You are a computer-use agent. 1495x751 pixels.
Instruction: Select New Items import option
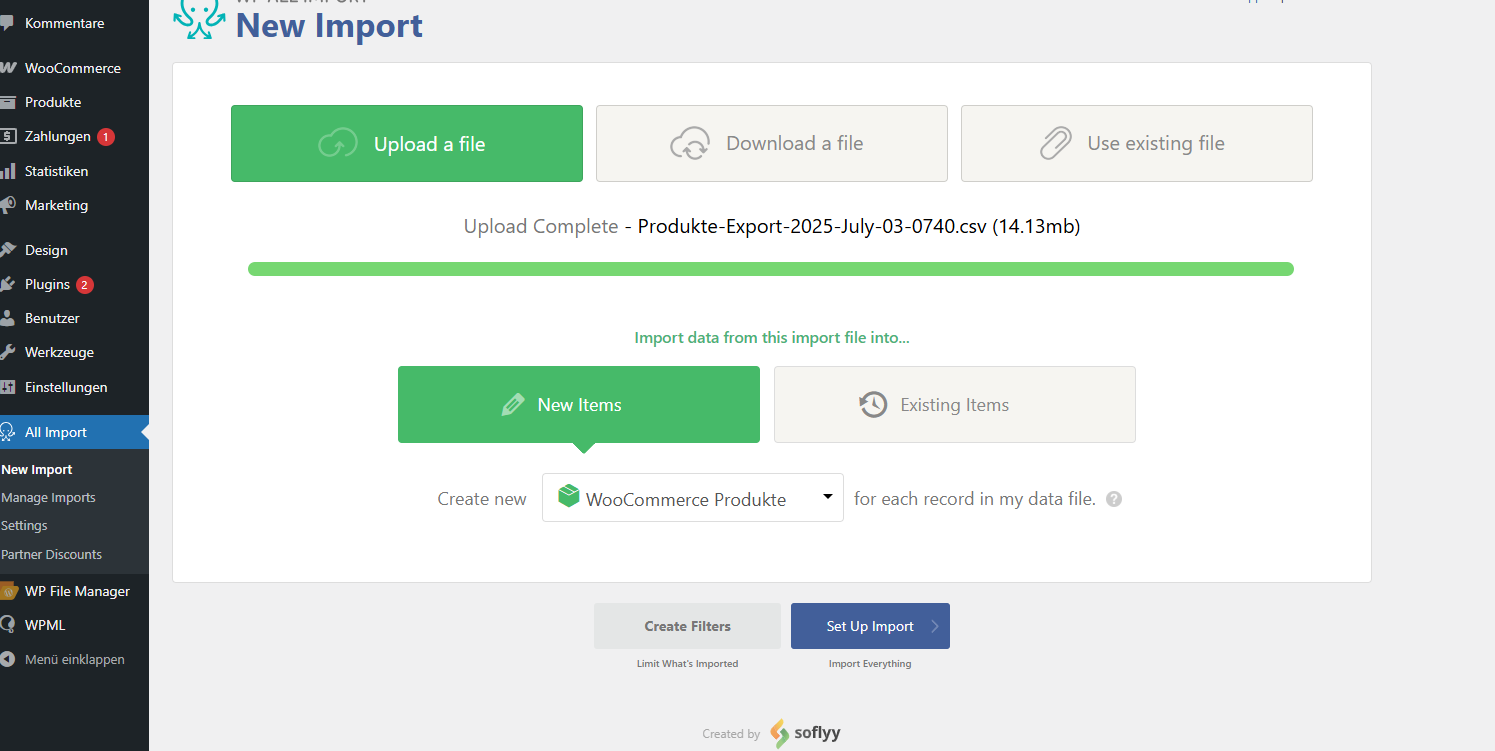[x=579, y=404]
